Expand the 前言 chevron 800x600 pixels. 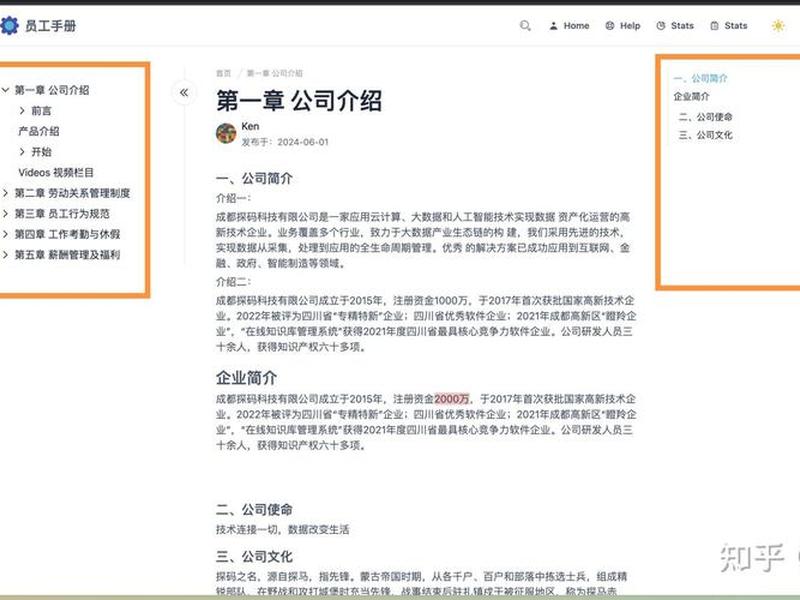(22, 110)
